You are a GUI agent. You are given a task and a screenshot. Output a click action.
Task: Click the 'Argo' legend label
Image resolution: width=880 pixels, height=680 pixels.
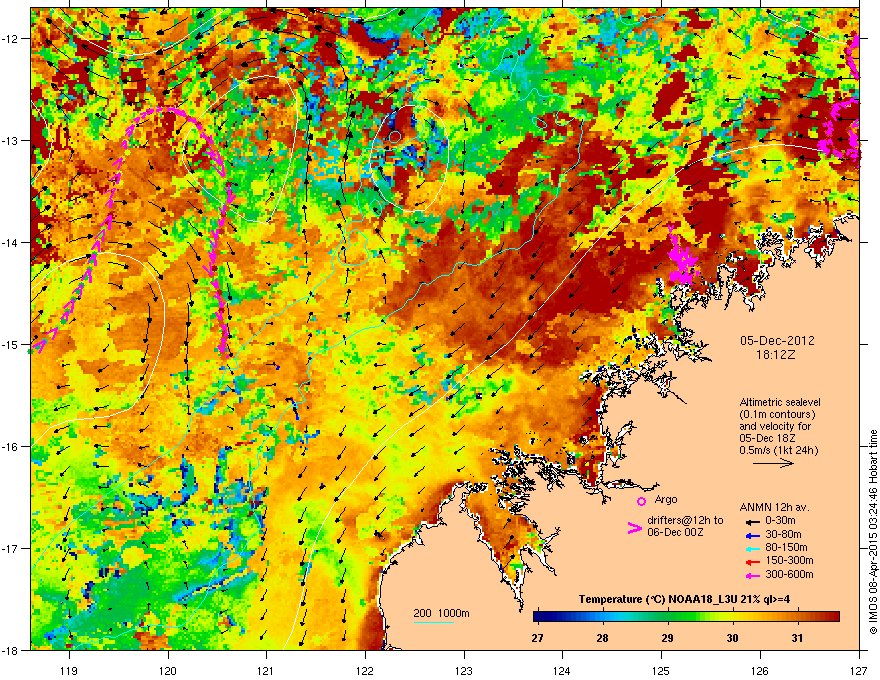pos(666,499)
